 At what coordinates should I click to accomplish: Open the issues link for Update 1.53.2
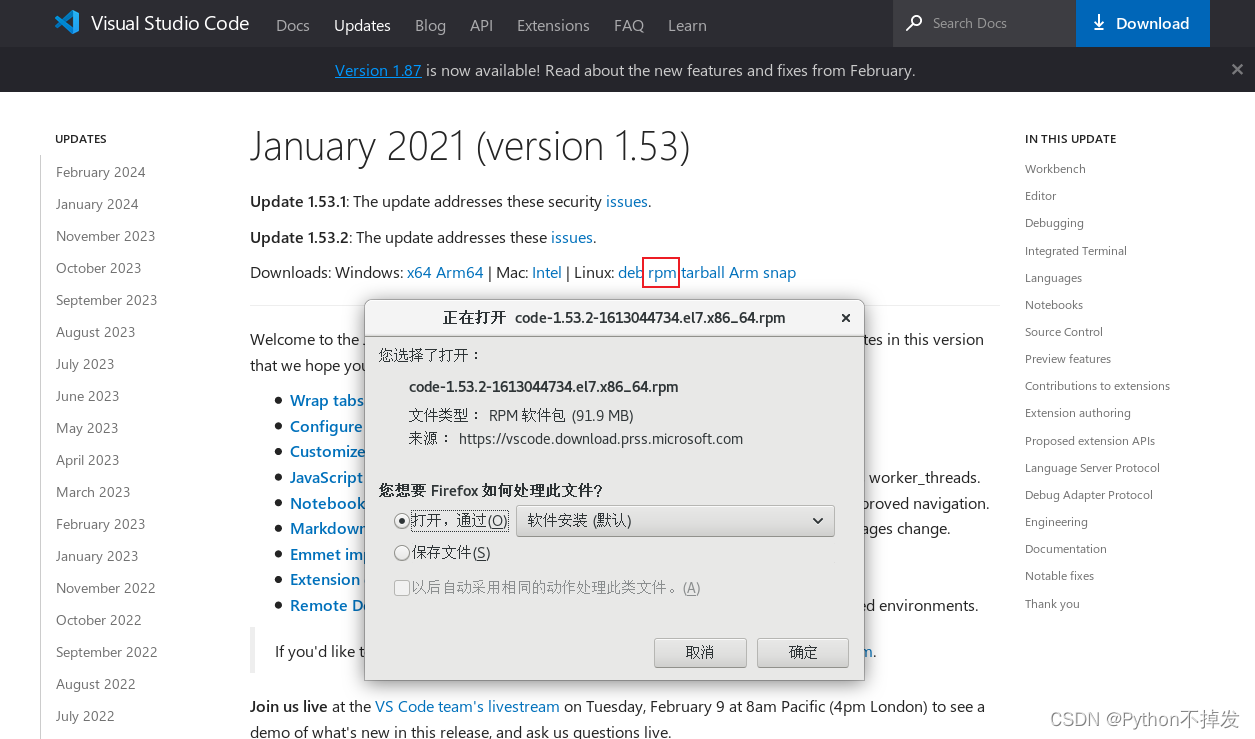(x=572, y=237)
